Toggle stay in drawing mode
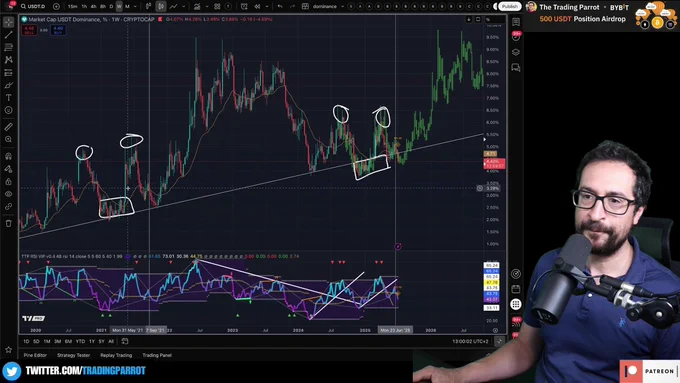Screen dimensions: 680x383 (9, 169)
